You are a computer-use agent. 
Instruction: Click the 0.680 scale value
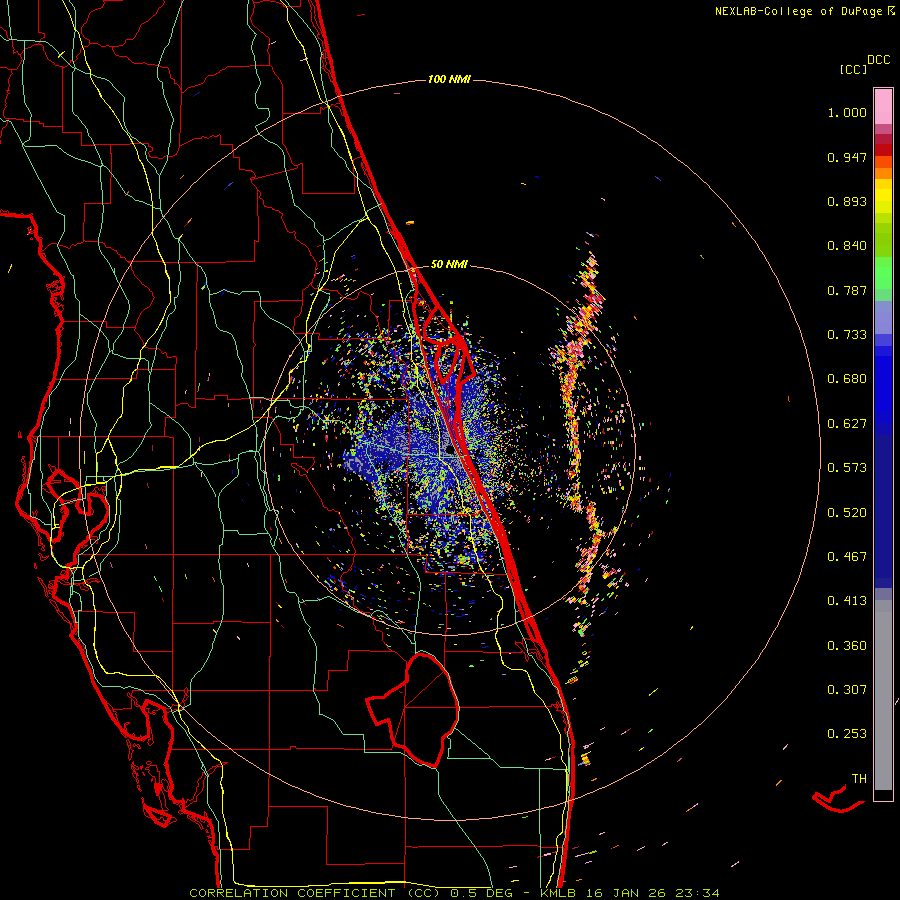click(847, 379)
